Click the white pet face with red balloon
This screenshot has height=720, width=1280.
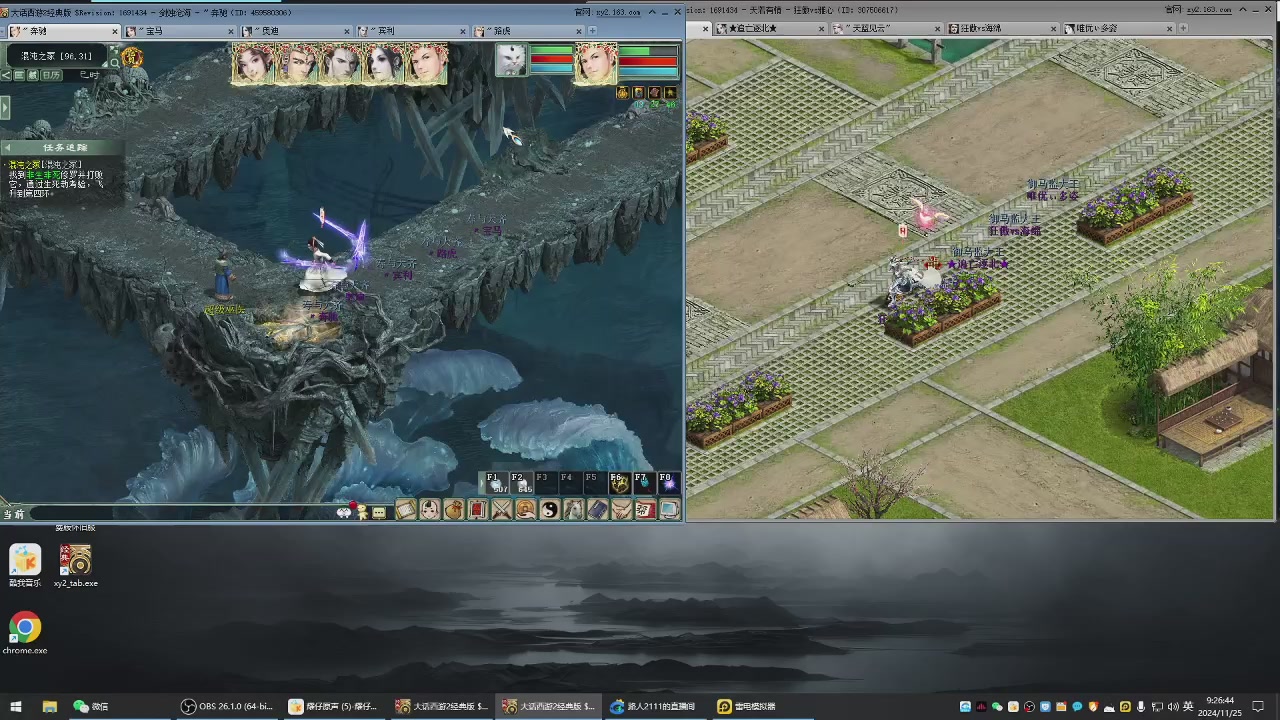pyautogui.click(x=345, y=511)
